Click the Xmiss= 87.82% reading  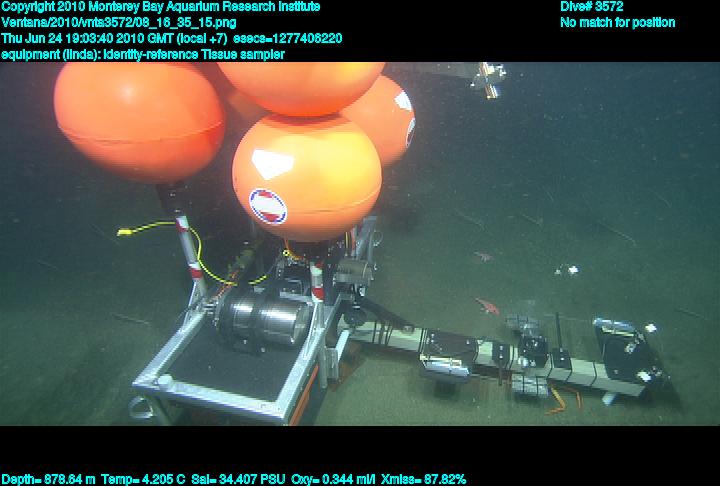pos(424,479)
